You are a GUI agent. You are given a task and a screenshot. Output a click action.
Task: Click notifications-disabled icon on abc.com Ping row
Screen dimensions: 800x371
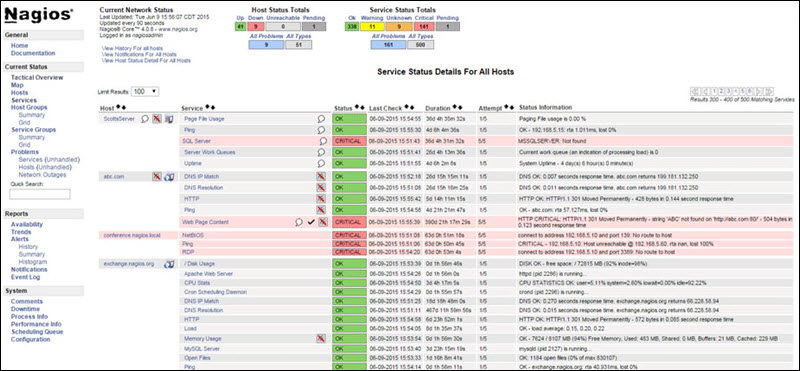click(x=321, y=210)
